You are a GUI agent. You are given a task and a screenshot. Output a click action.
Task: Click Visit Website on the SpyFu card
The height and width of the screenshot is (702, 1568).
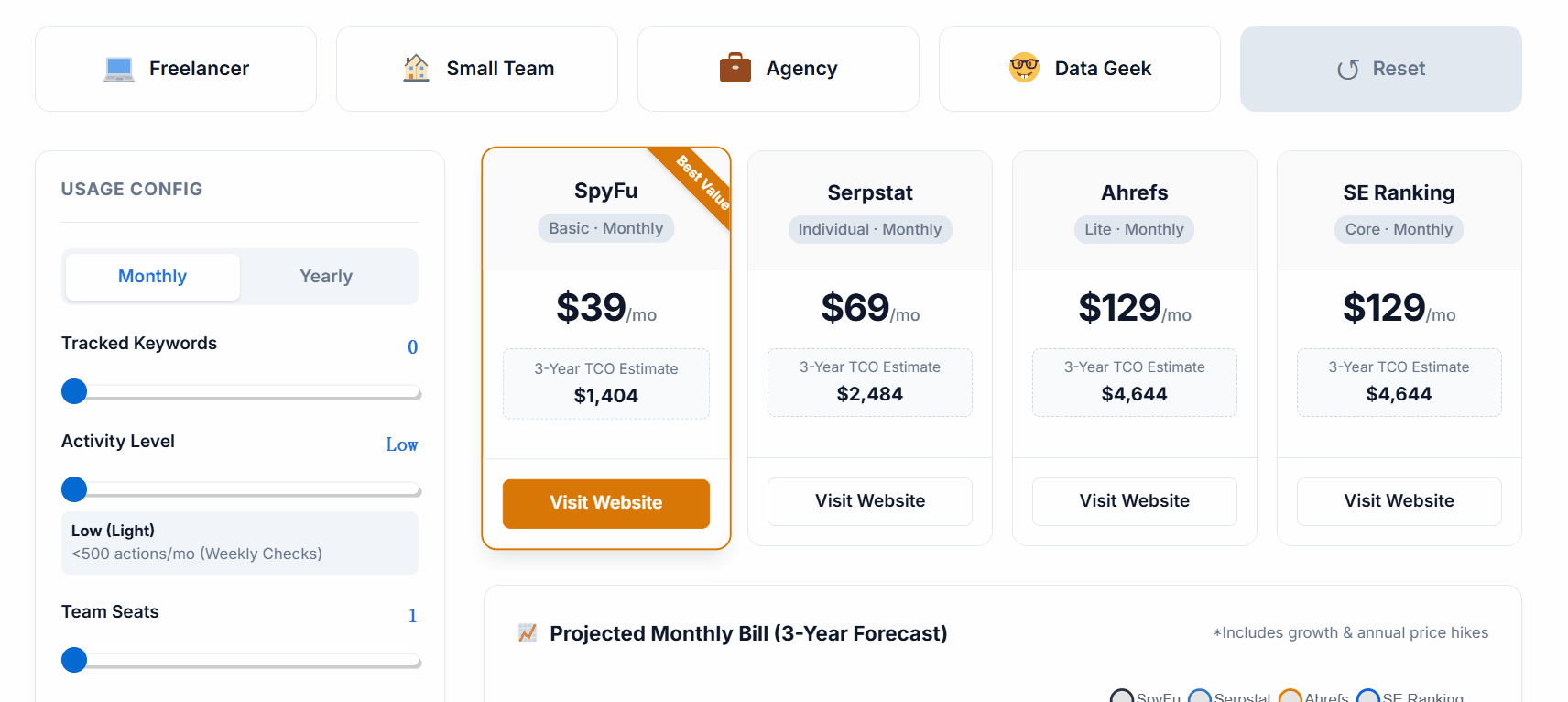(x=605, y=503)
